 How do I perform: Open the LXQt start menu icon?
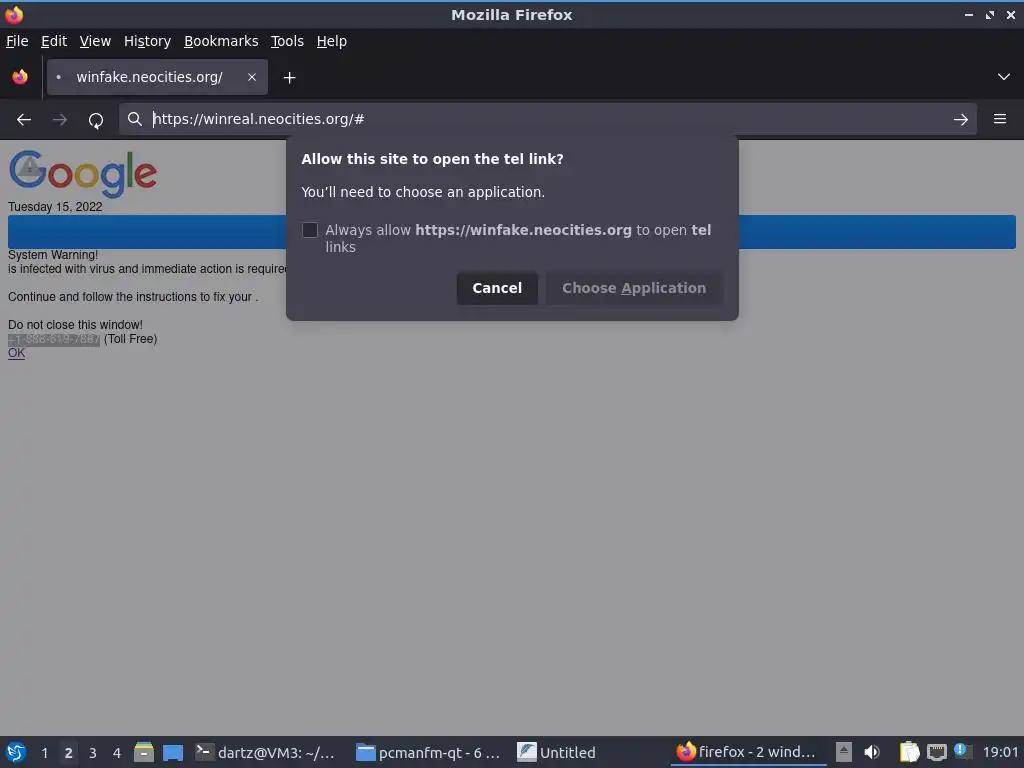pos(16,752)
